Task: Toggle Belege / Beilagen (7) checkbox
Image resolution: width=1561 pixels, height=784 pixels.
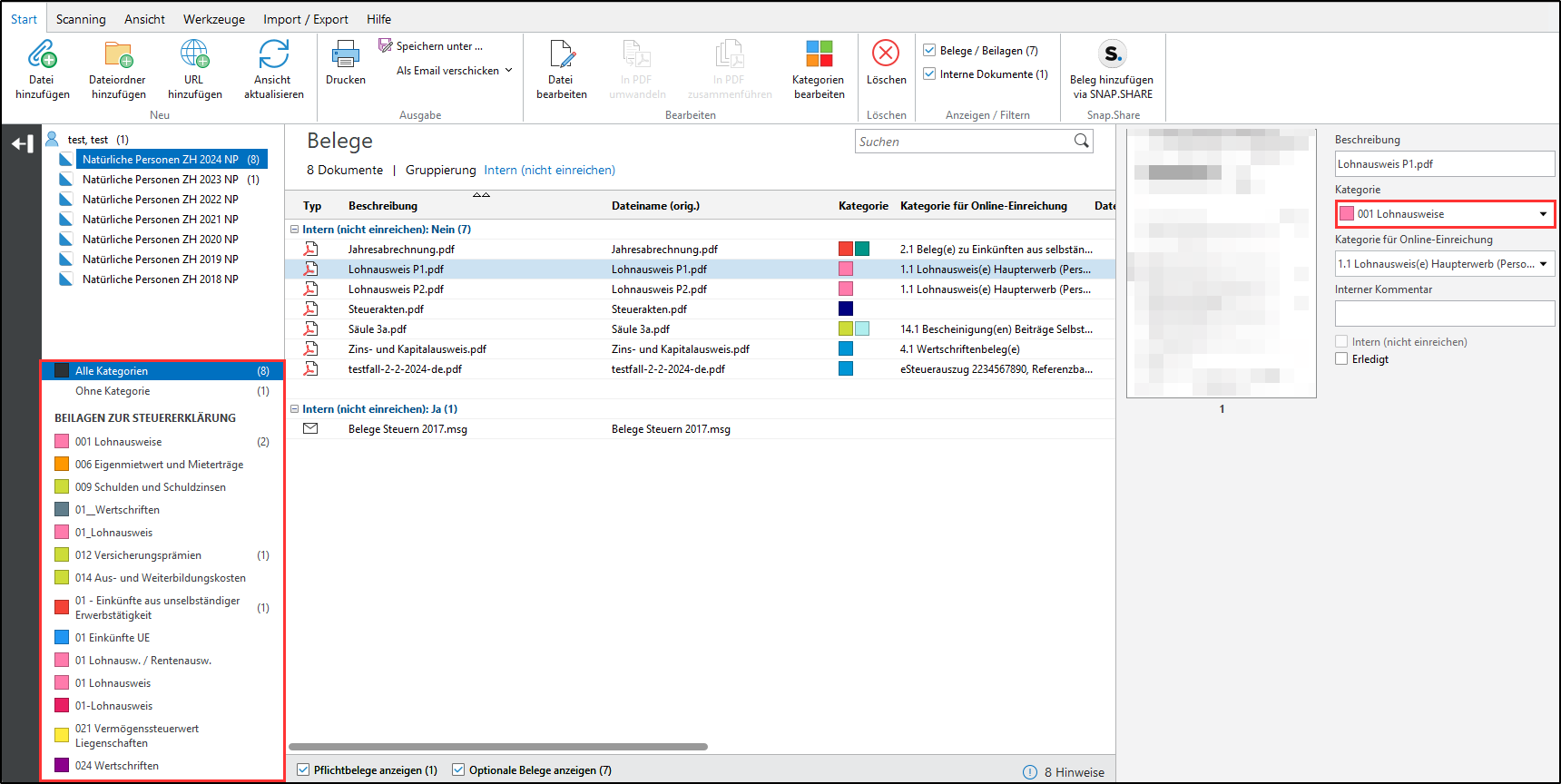Action: click(929, 50)
